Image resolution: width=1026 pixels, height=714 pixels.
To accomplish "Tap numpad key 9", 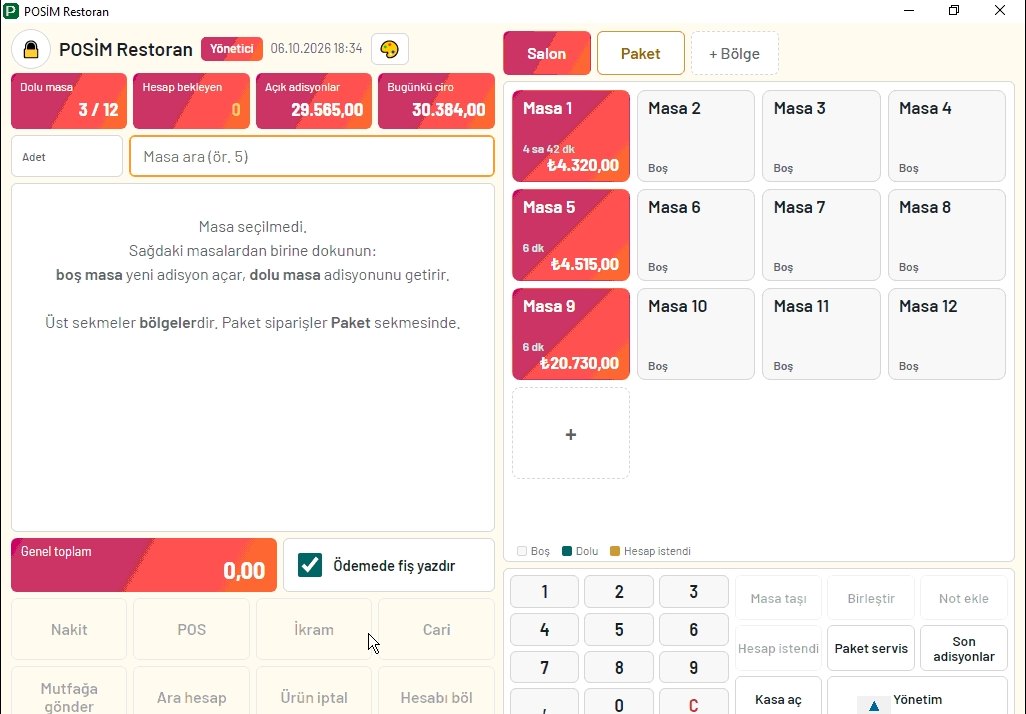I will [x=694, y=668].
